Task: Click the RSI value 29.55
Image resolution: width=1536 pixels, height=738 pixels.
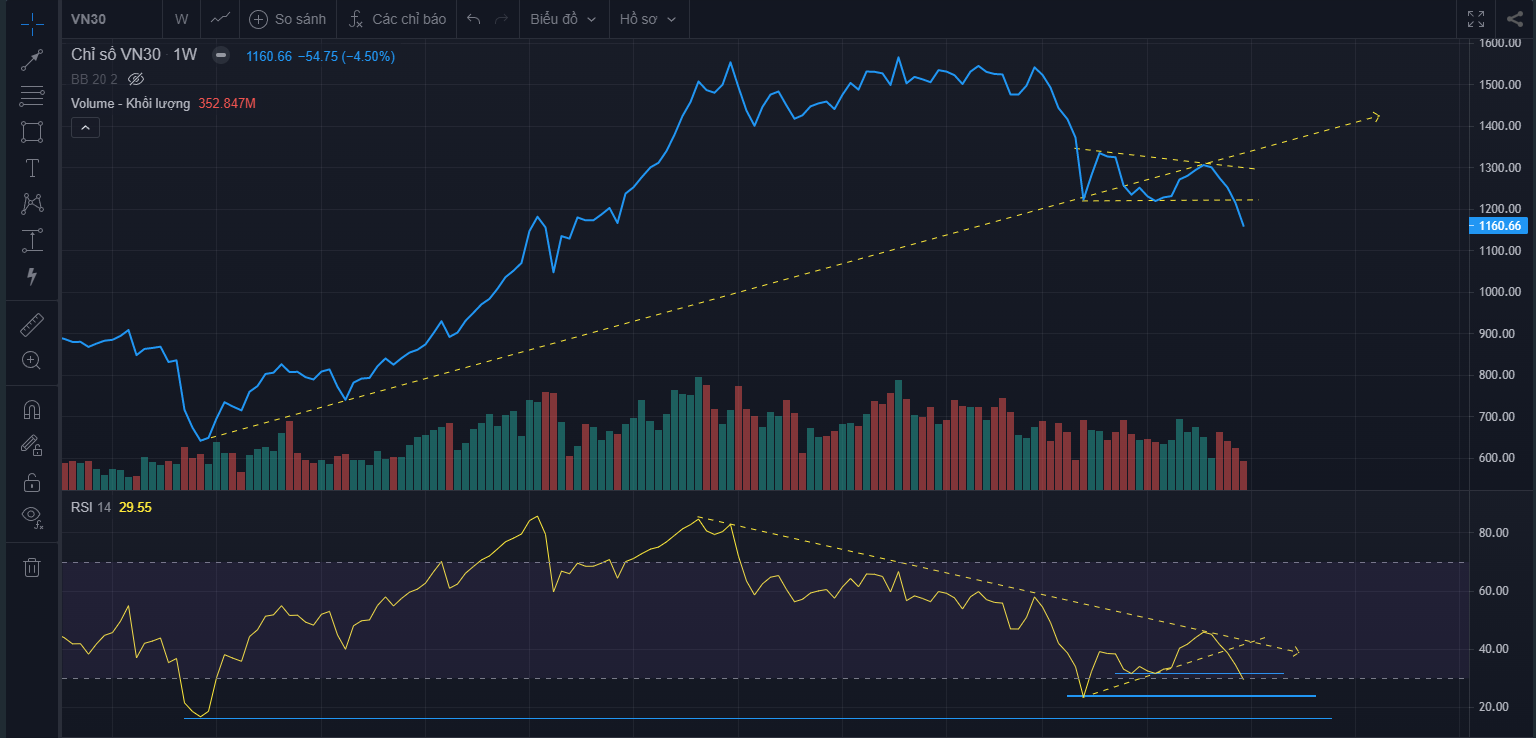Action: click(x=135, y=507)
